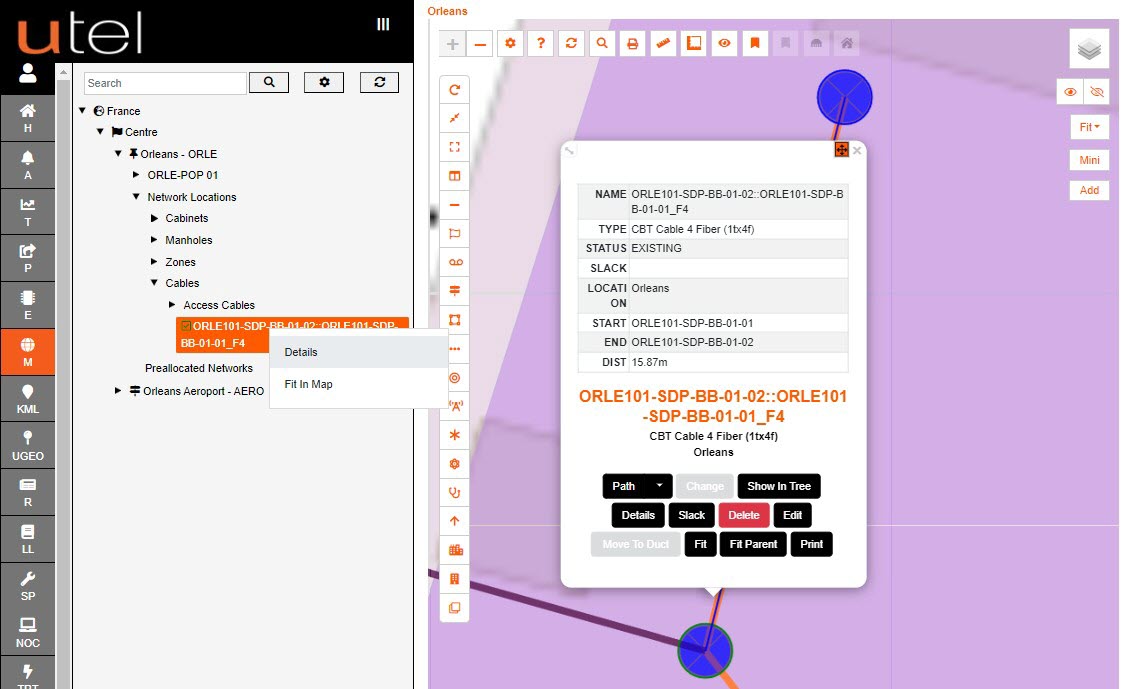Click the asterisk tool icon
Viewport: 1126px width, 689px height.
click(x=455, y=435)
